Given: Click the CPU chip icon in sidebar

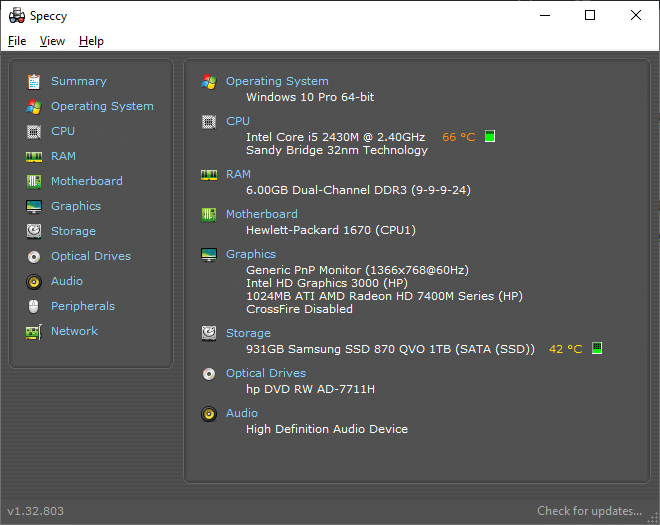Looking at the screenshot, I should click(x=34, y=131).
